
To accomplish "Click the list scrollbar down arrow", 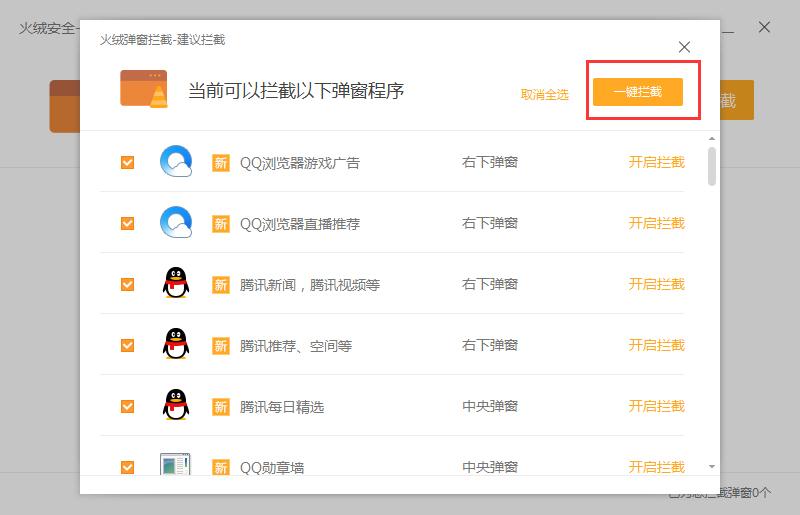I will (x=712, y=467).
